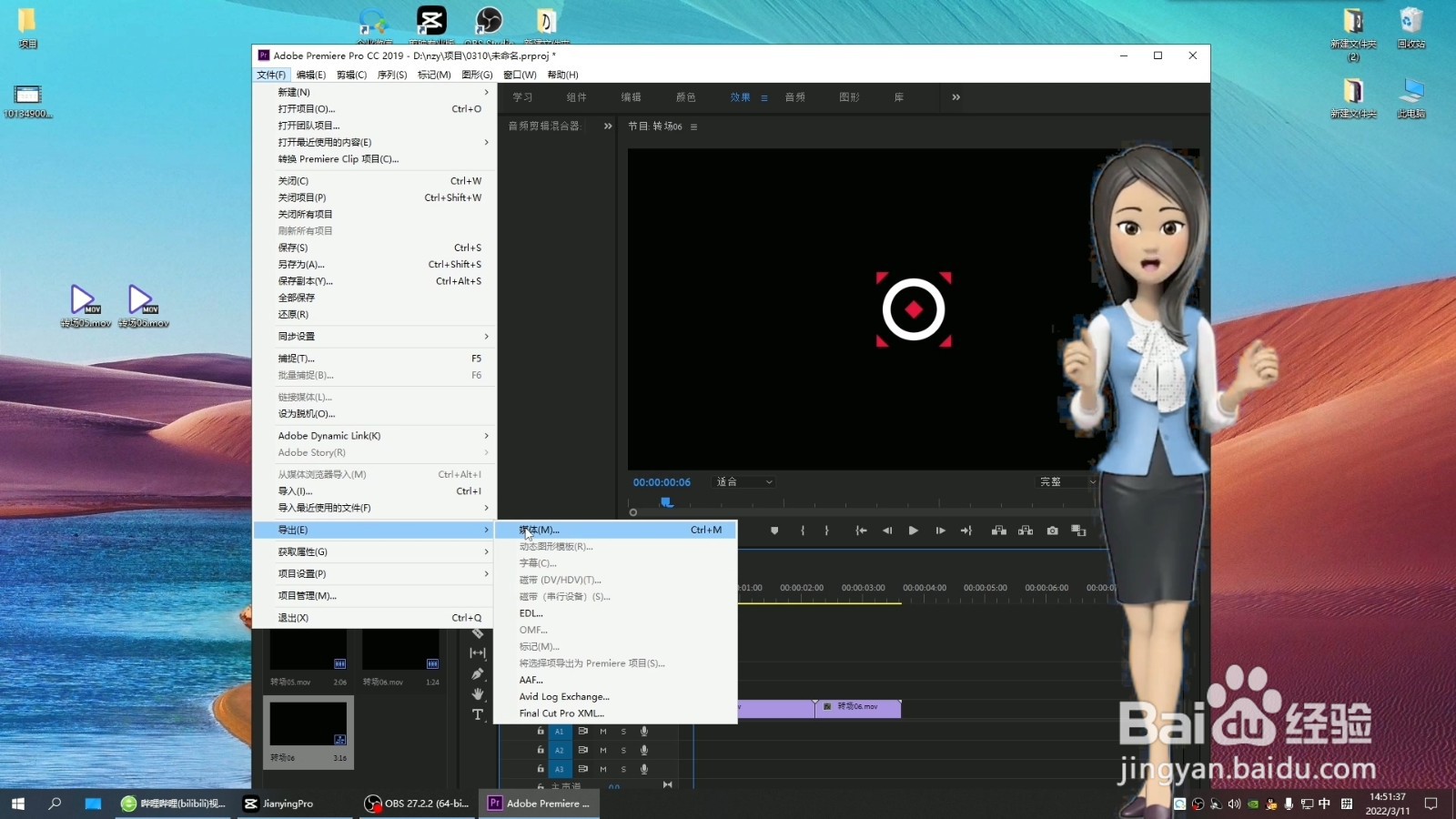Switch to the Graphics workspace tab
The image size is (1456, 819).
[850, 97]
